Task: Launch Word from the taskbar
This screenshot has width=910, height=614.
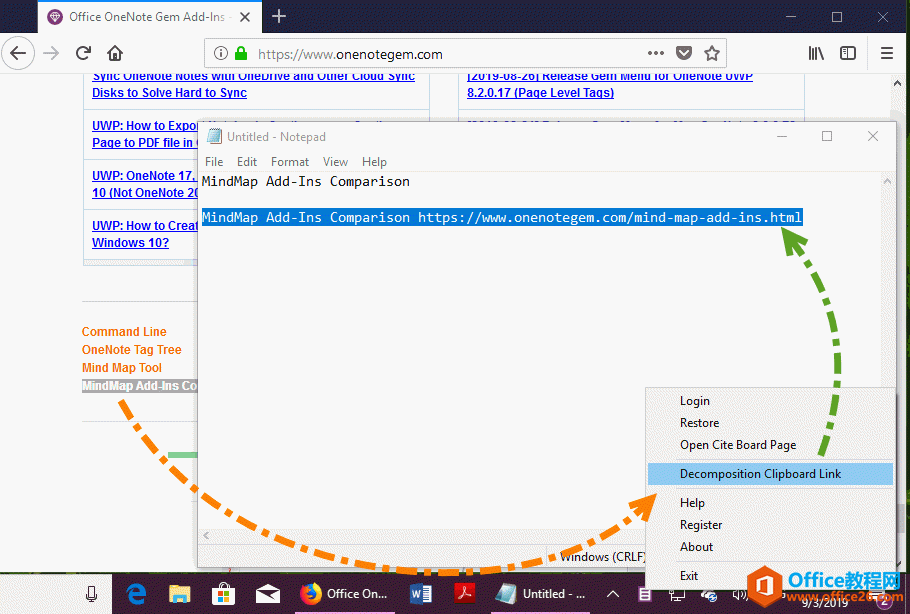Action: pos(421,594)
